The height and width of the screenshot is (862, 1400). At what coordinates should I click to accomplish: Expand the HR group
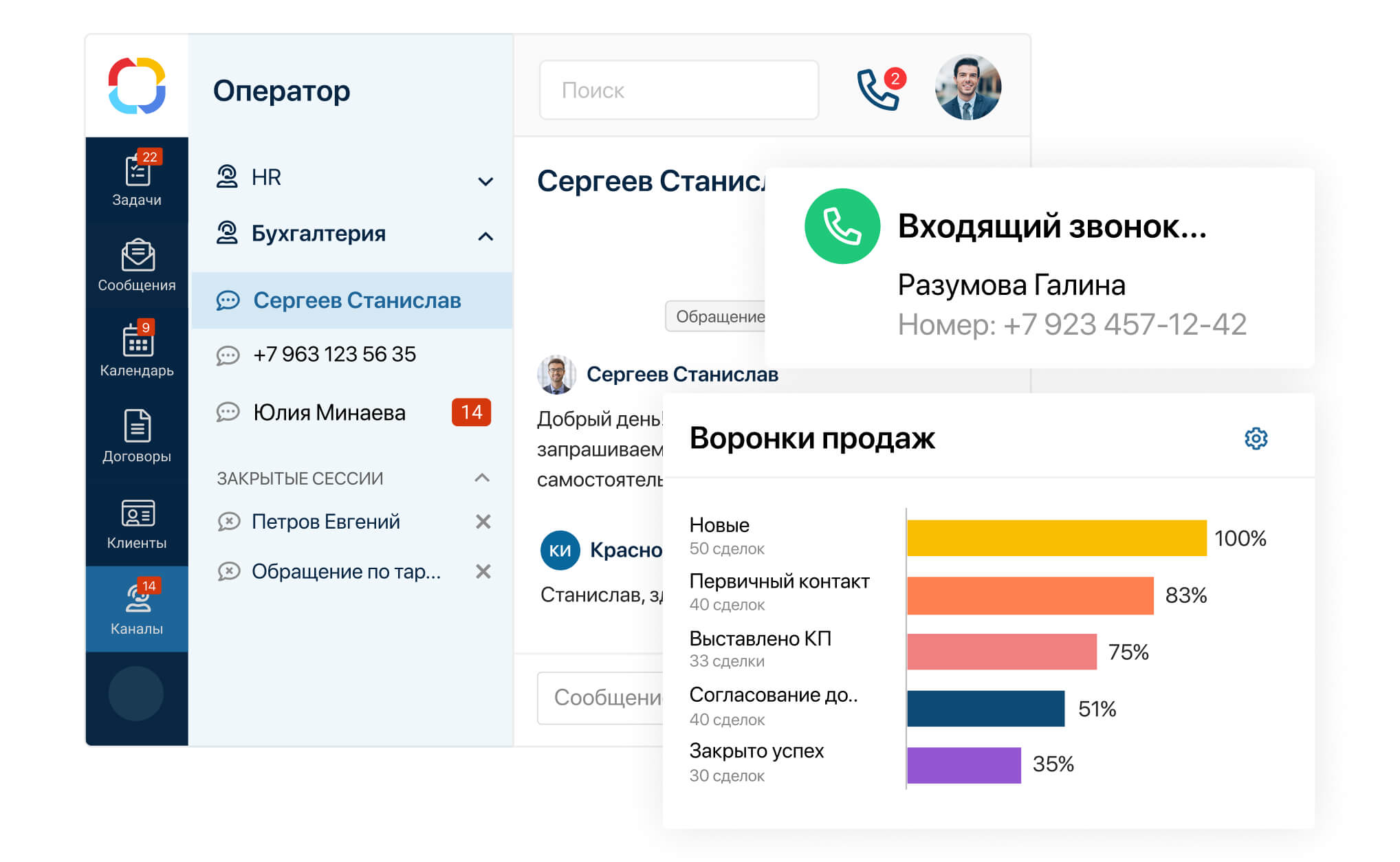click(x=487, y=181)
